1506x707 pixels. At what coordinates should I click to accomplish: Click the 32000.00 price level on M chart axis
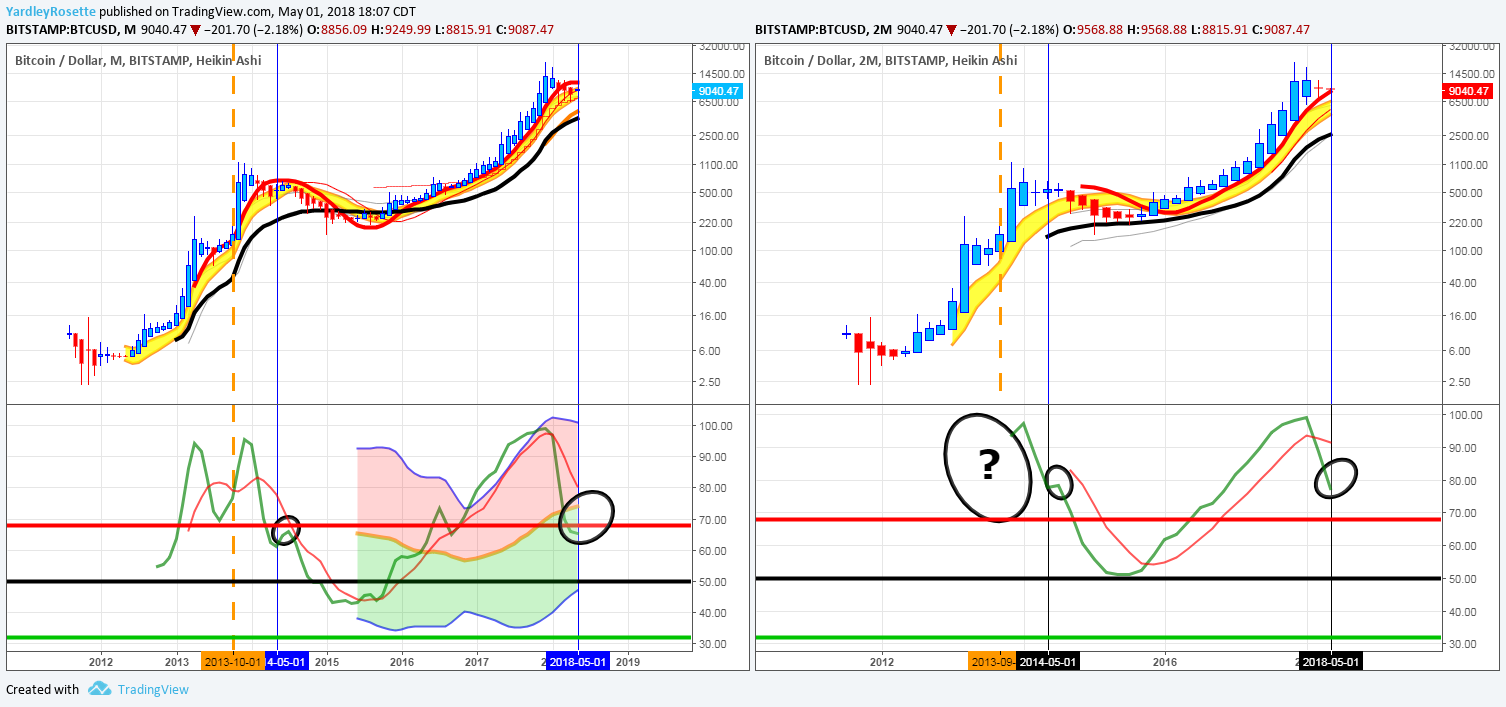(x=722, y=46)
